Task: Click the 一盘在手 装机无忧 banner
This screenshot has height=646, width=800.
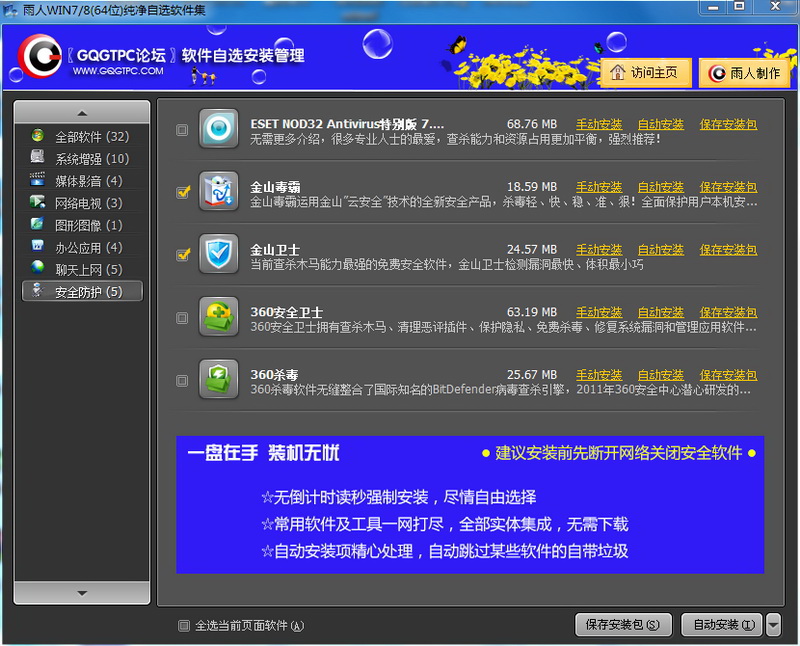Action: pyautogui.click(x=470, y=505)
